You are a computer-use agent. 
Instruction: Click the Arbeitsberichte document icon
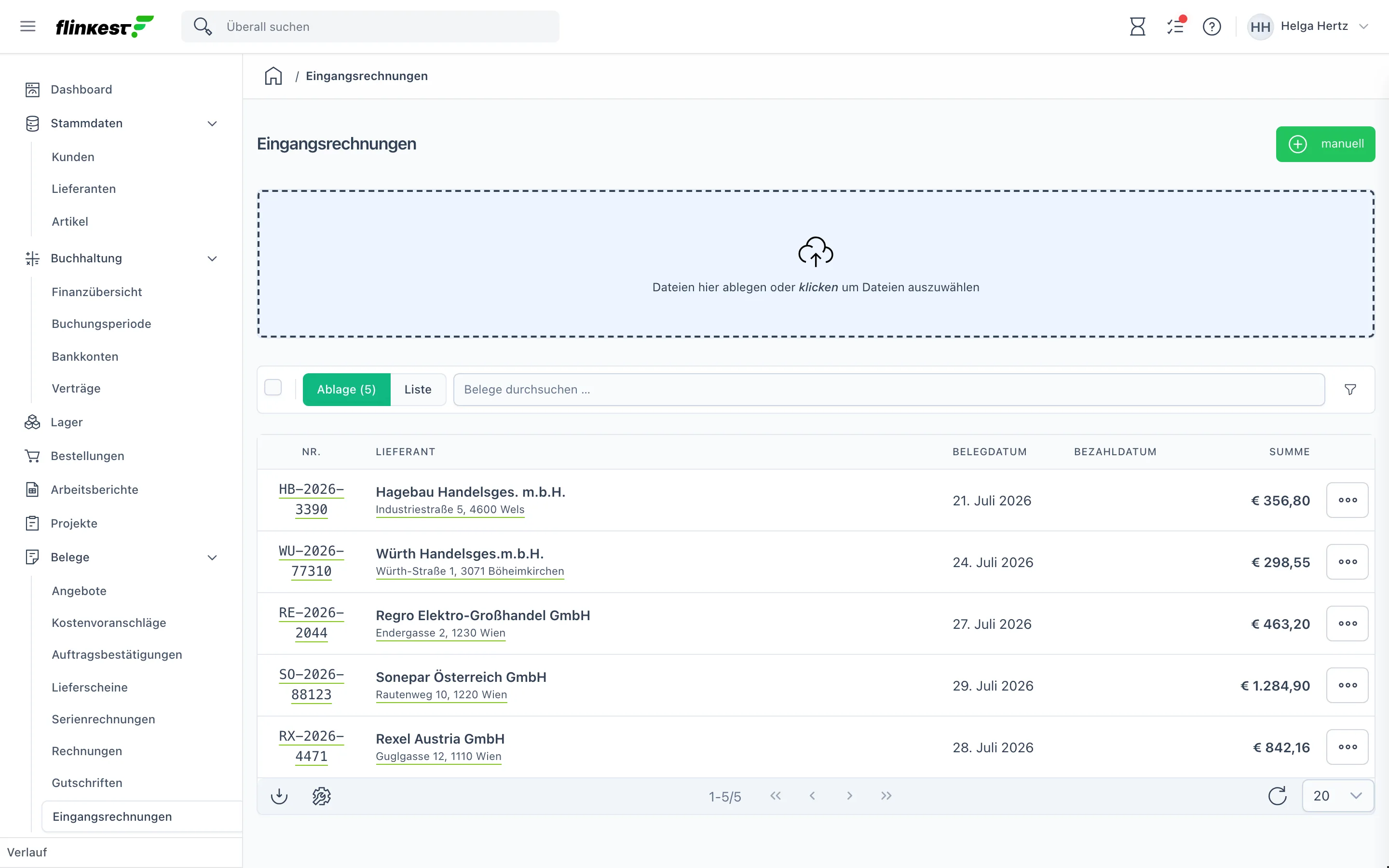click(32, 489)
